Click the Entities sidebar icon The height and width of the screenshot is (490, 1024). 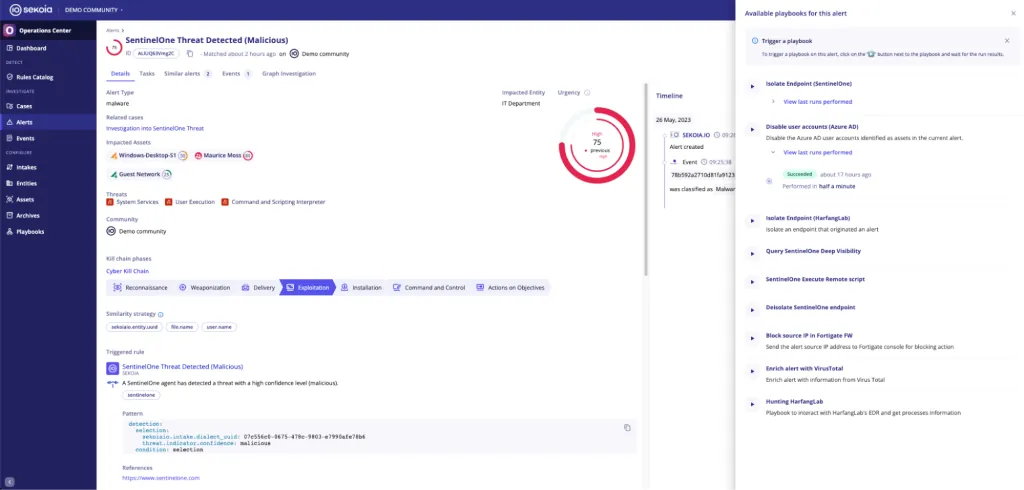coord(9,184)
